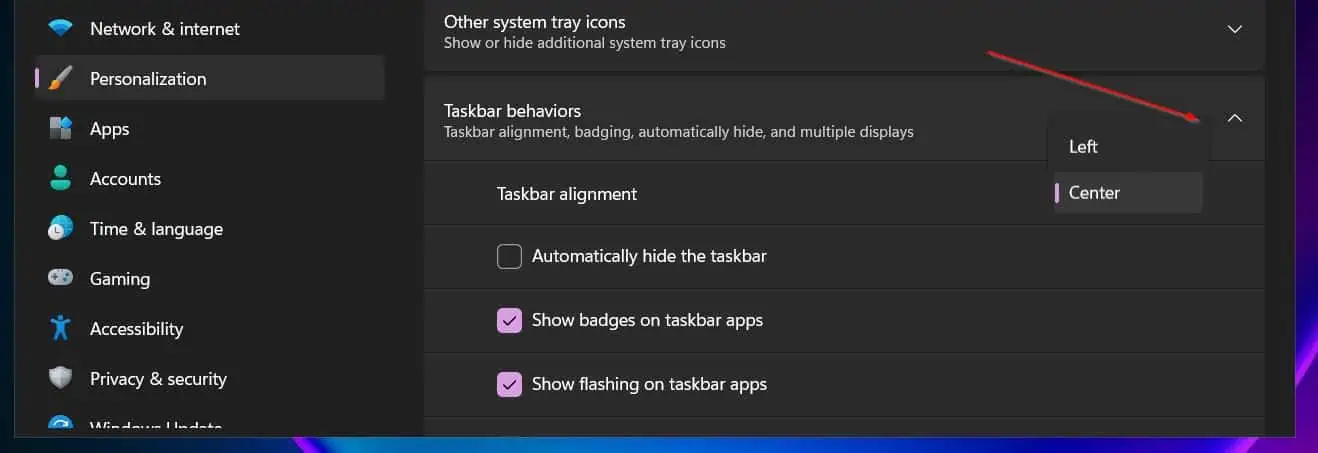Click the Gaming controller icon
This screenshot has width=1318, height=453.
[x=61, y=279]
